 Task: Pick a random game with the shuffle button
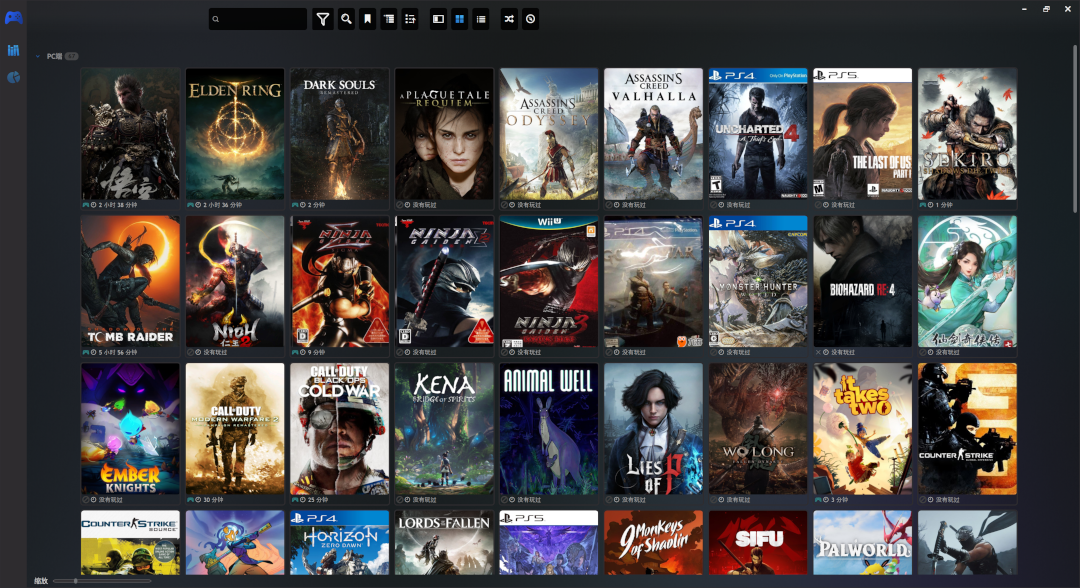(x=509, y=19)
